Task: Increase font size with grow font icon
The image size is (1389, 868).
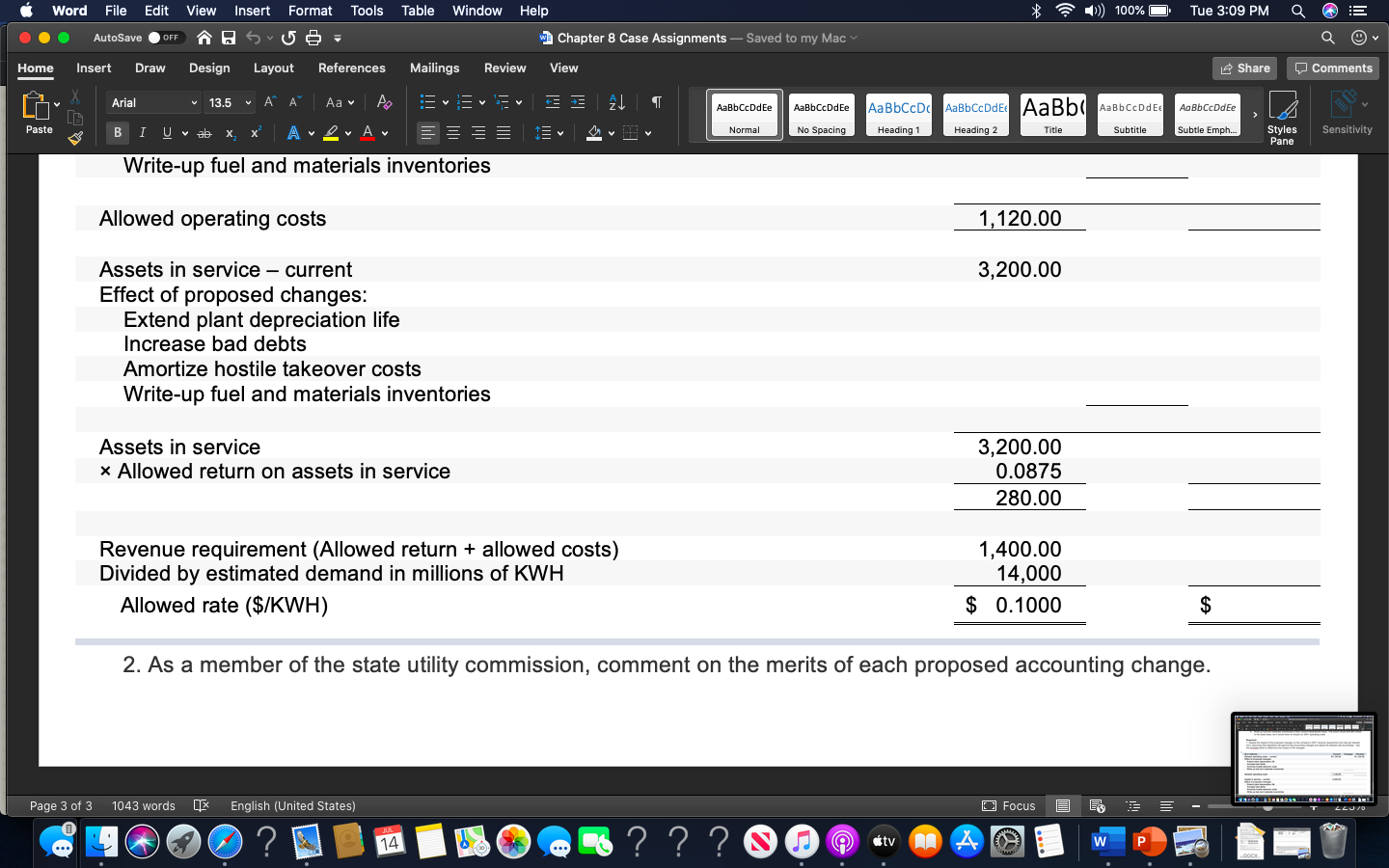Action: pos(270,102)
